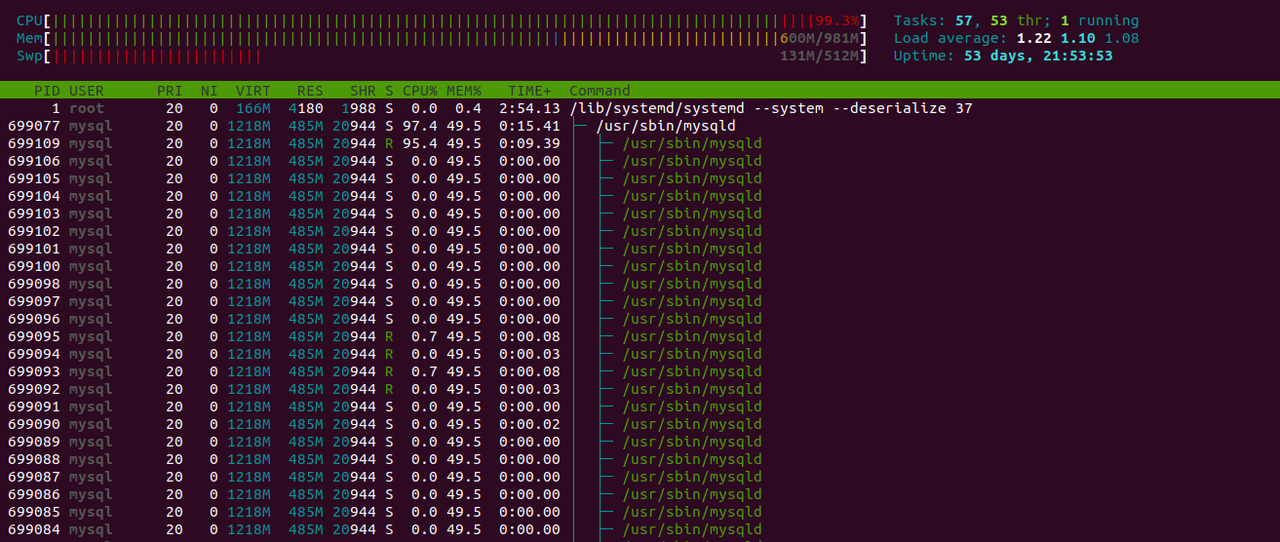This screenshot has width=1280, height=542.
Task: Click the Uptime 53 days line
Action: click(1003, 56)
